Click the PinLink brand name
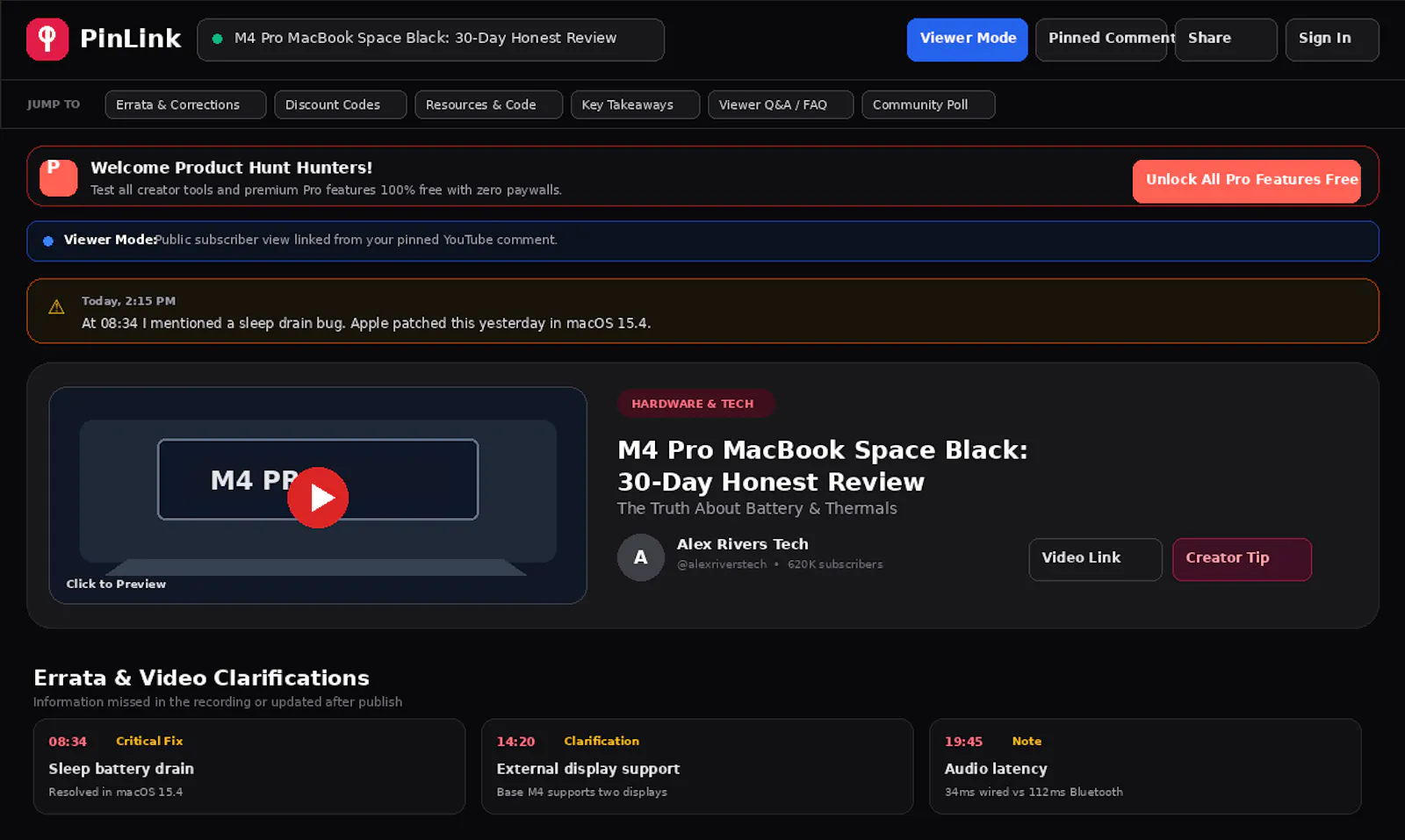This screenshot has height=840, width=1405. pyautogui.click(x=131, y=39)
